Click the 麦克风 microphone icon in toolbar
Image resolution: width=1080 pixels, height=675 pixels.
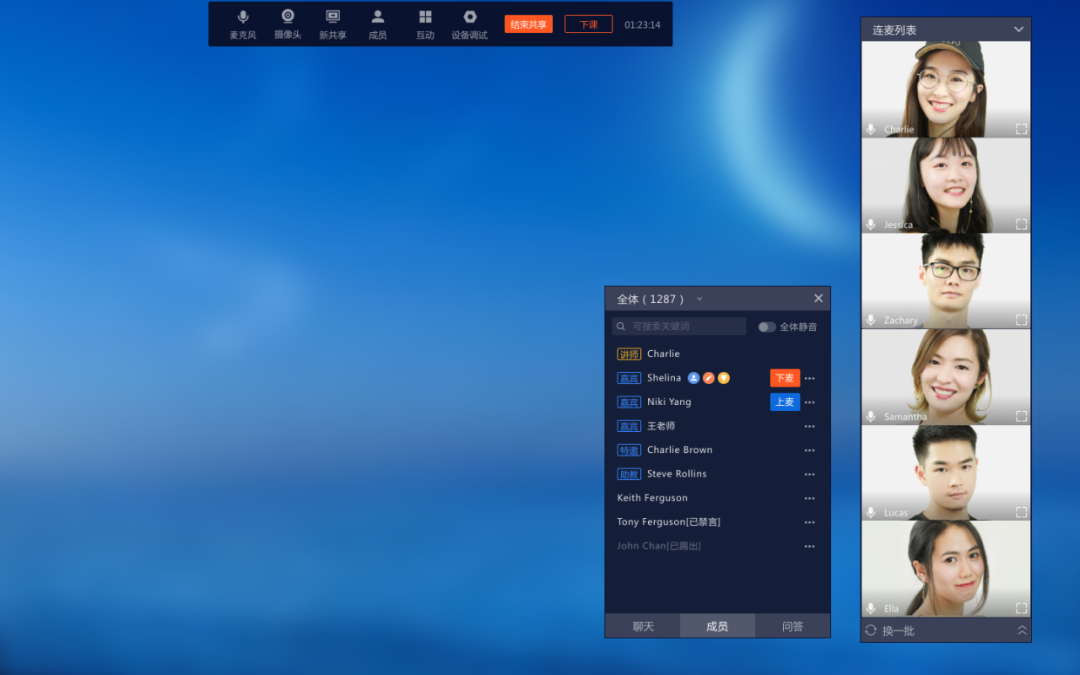tap(242, 17)
